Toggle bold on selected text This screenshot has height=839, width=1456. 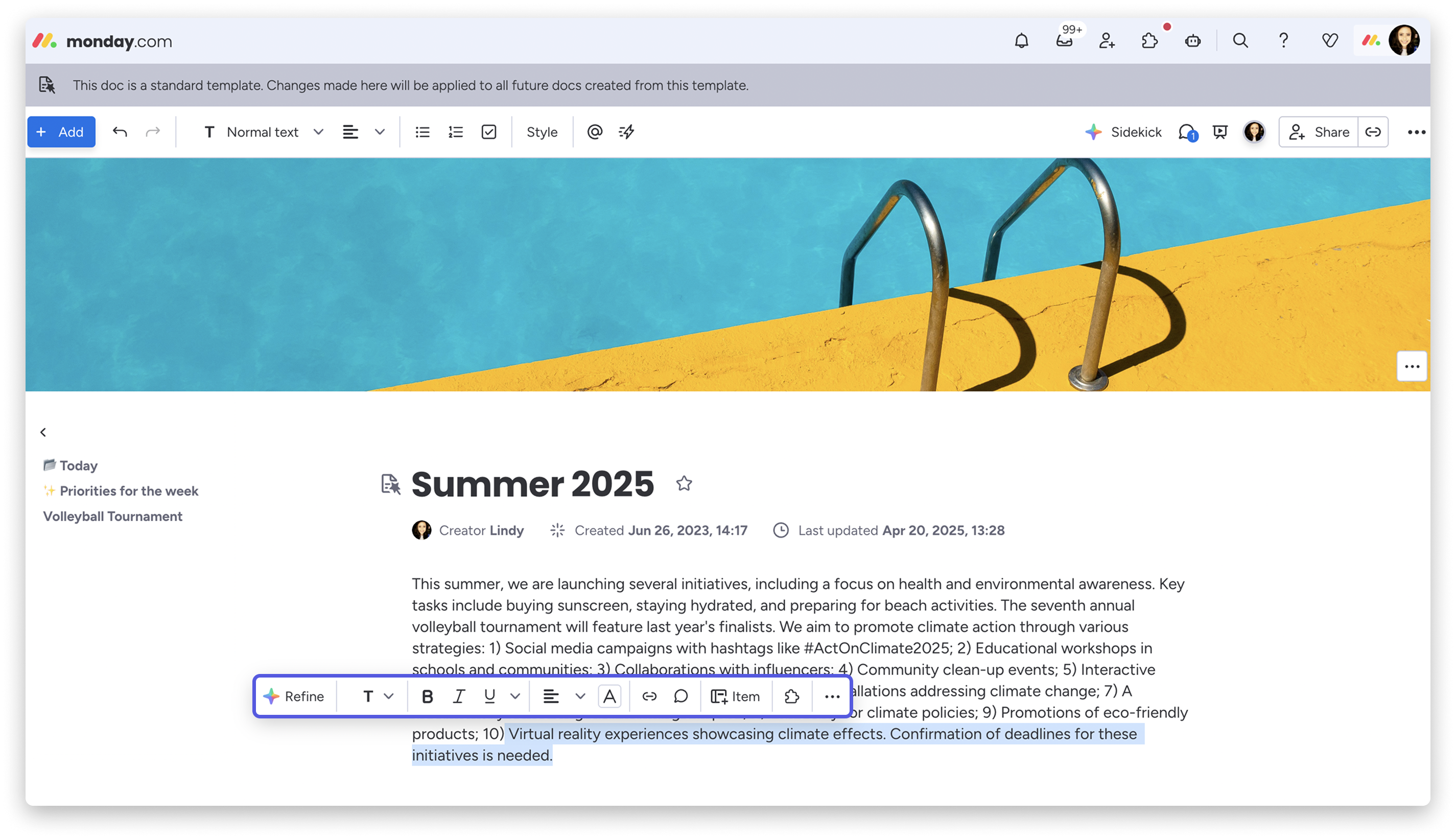tap(427, 696)
